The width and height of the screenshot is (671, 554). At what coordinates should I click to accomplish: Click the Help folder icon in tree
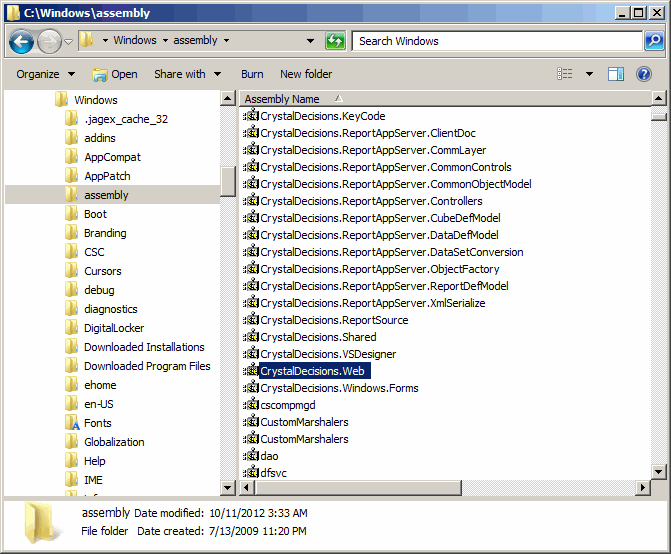71,460
